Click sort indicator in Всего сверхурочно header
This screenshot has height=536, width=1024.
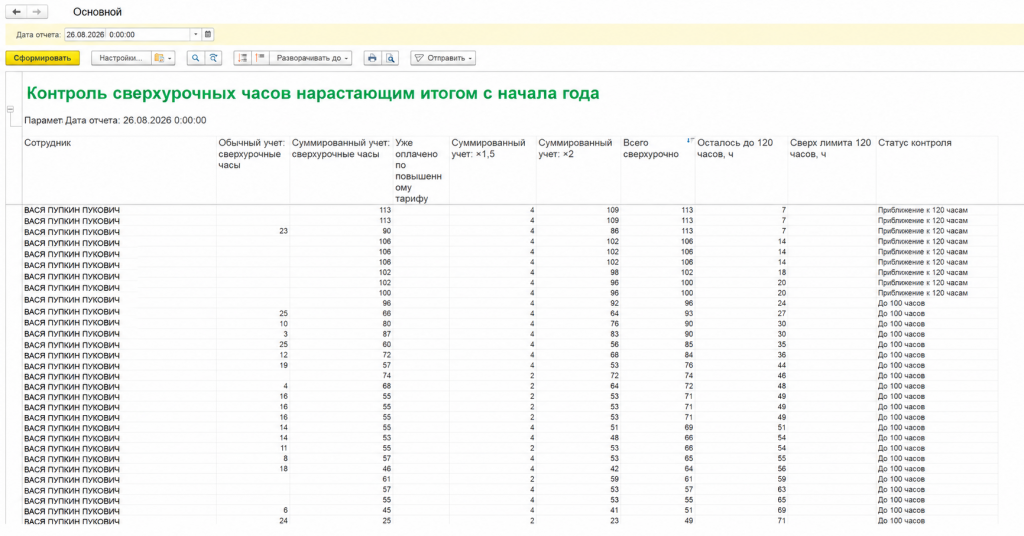coord(690,140)
